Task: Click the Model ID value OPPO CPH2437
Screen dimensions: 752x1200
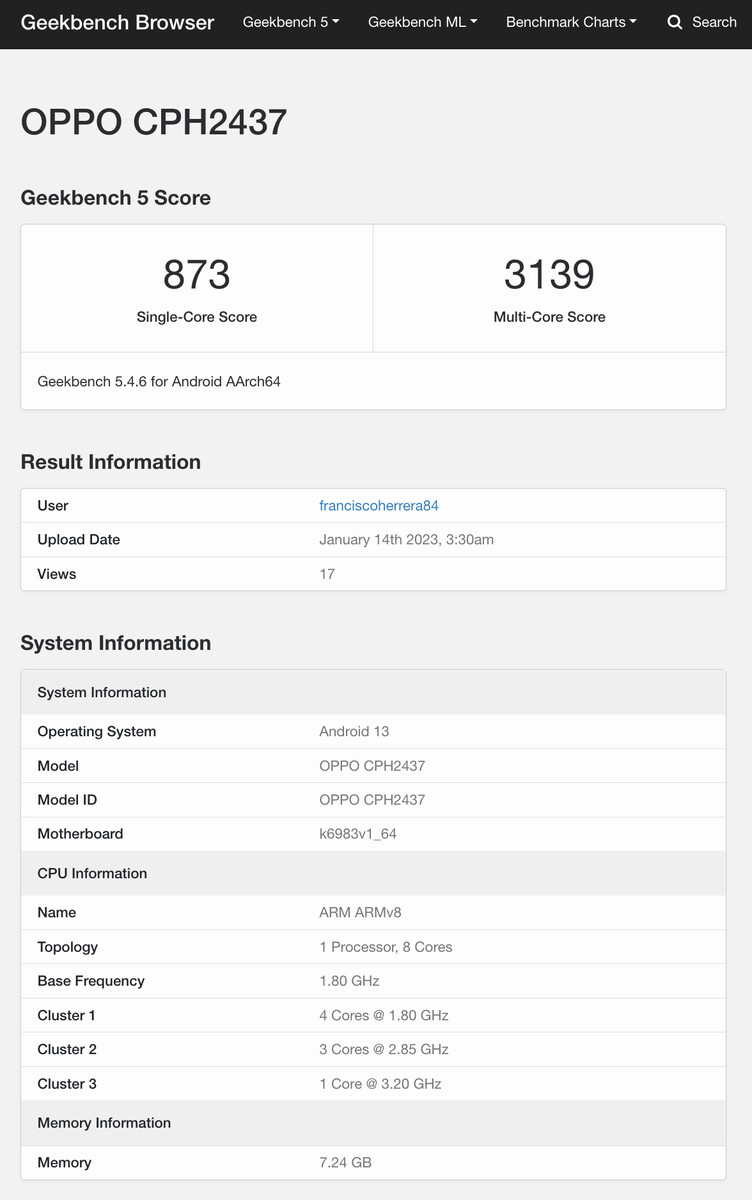Action: point(372,800)
